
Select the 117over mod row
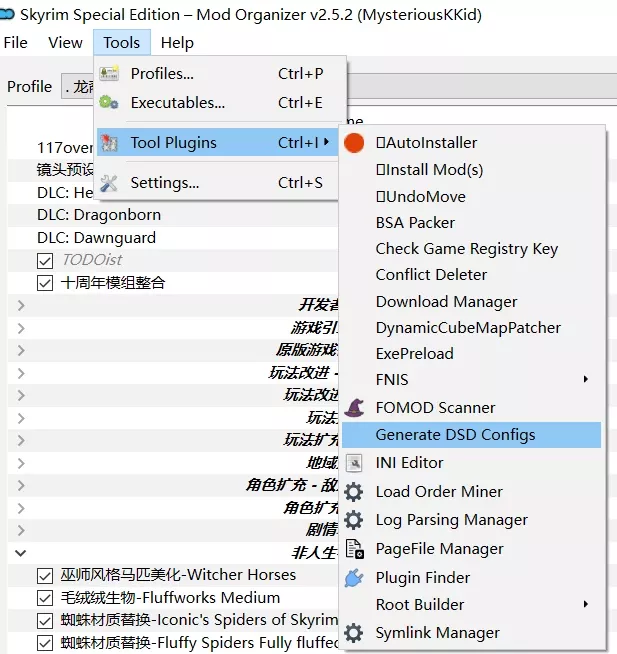point(50,148)
